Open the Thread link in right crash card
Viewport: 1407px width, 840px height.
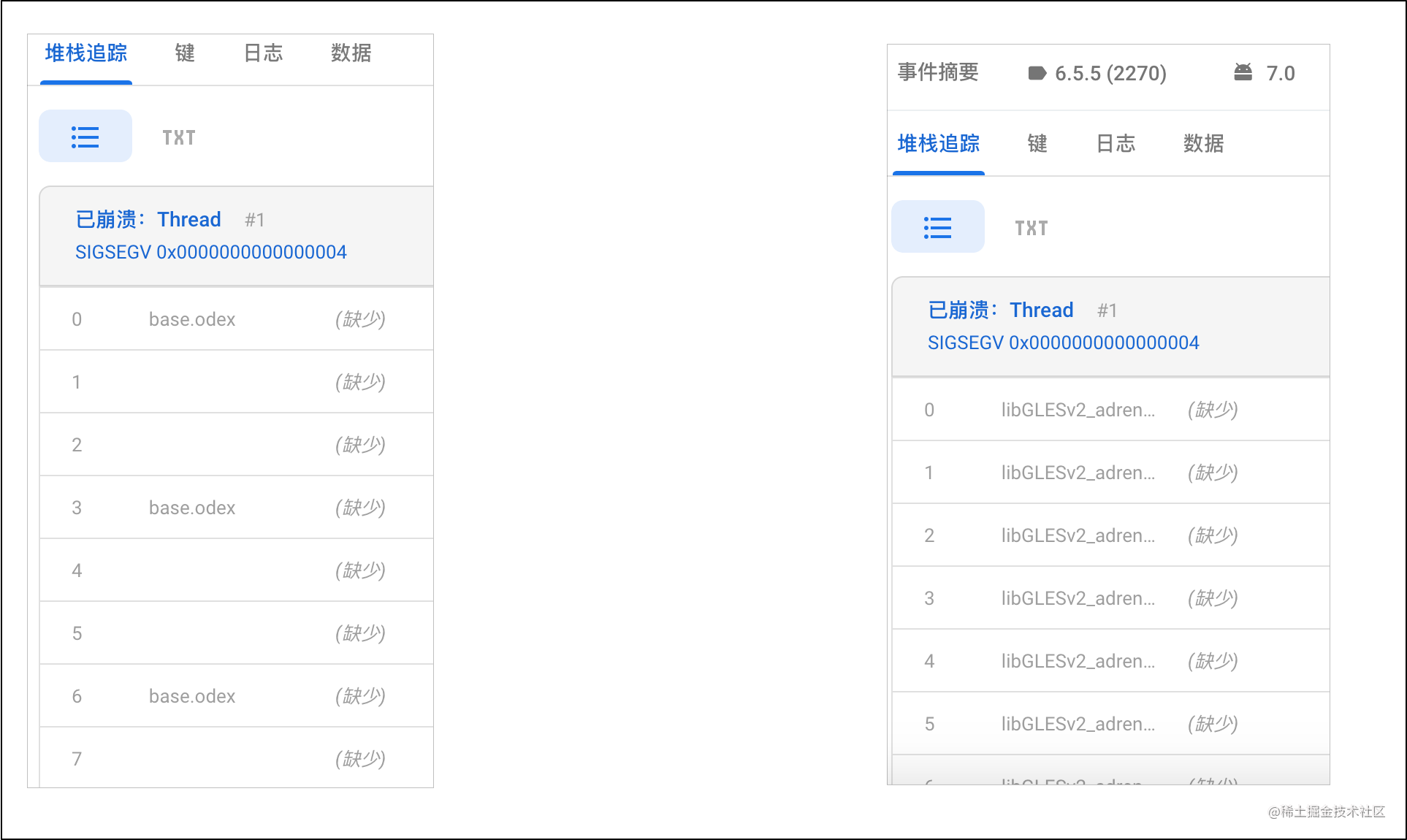(1041, 310)
